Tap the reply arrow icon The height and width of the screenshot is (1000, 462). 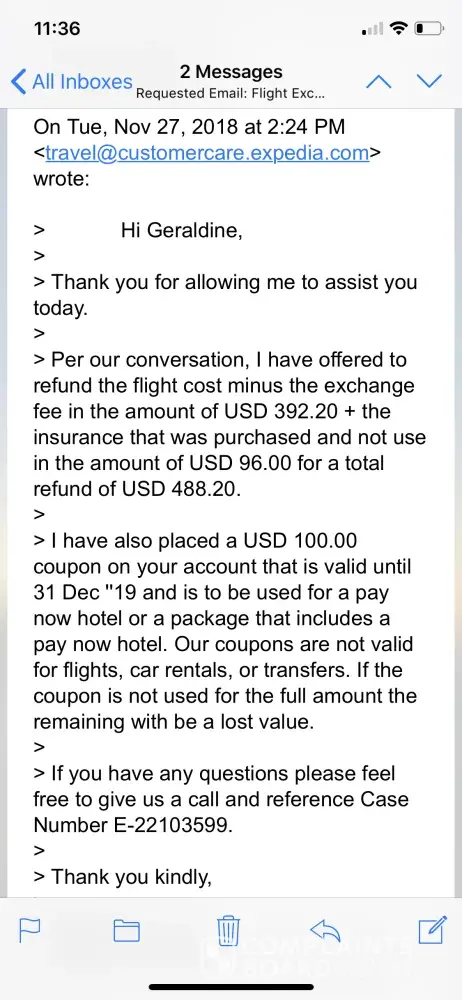(326, 930)
